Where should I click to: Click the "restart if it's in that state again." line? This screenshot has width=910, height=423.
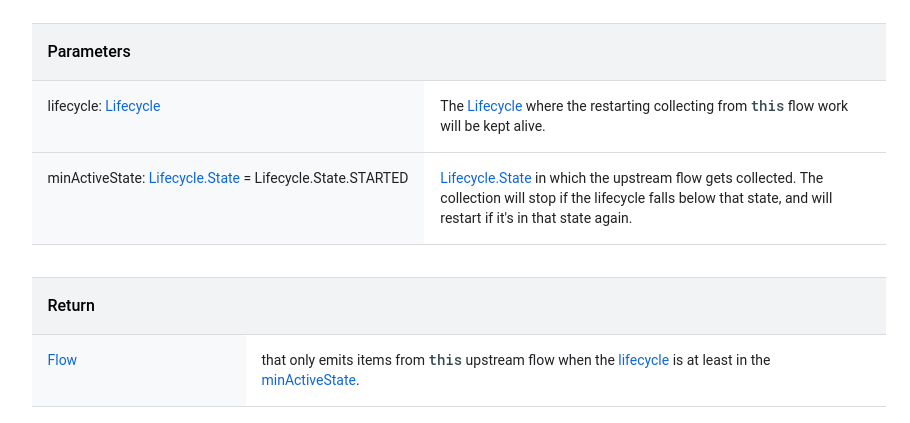536,218
